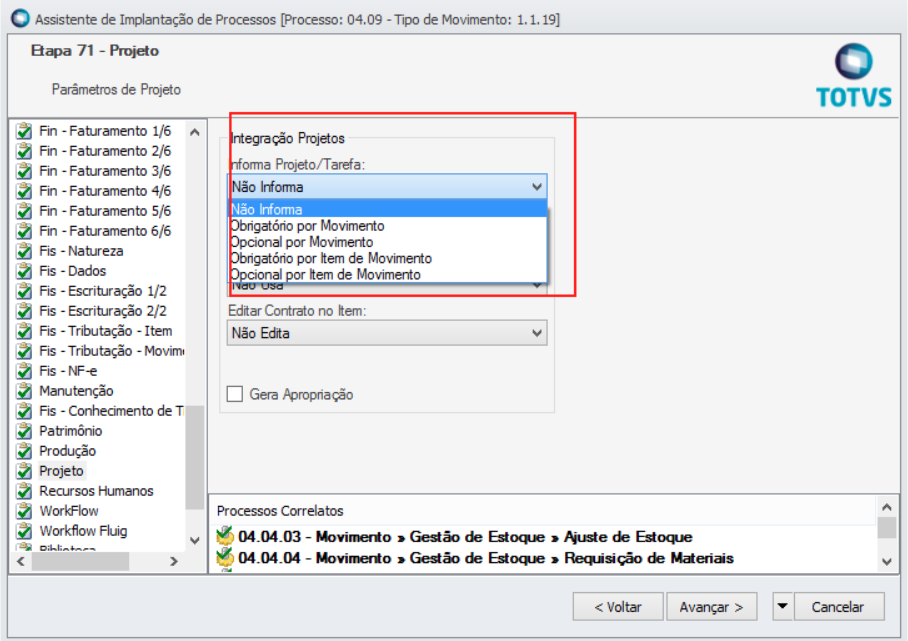Open the Editar Contrato no Item dropdown
908x641 pixels.
point(387,333)
